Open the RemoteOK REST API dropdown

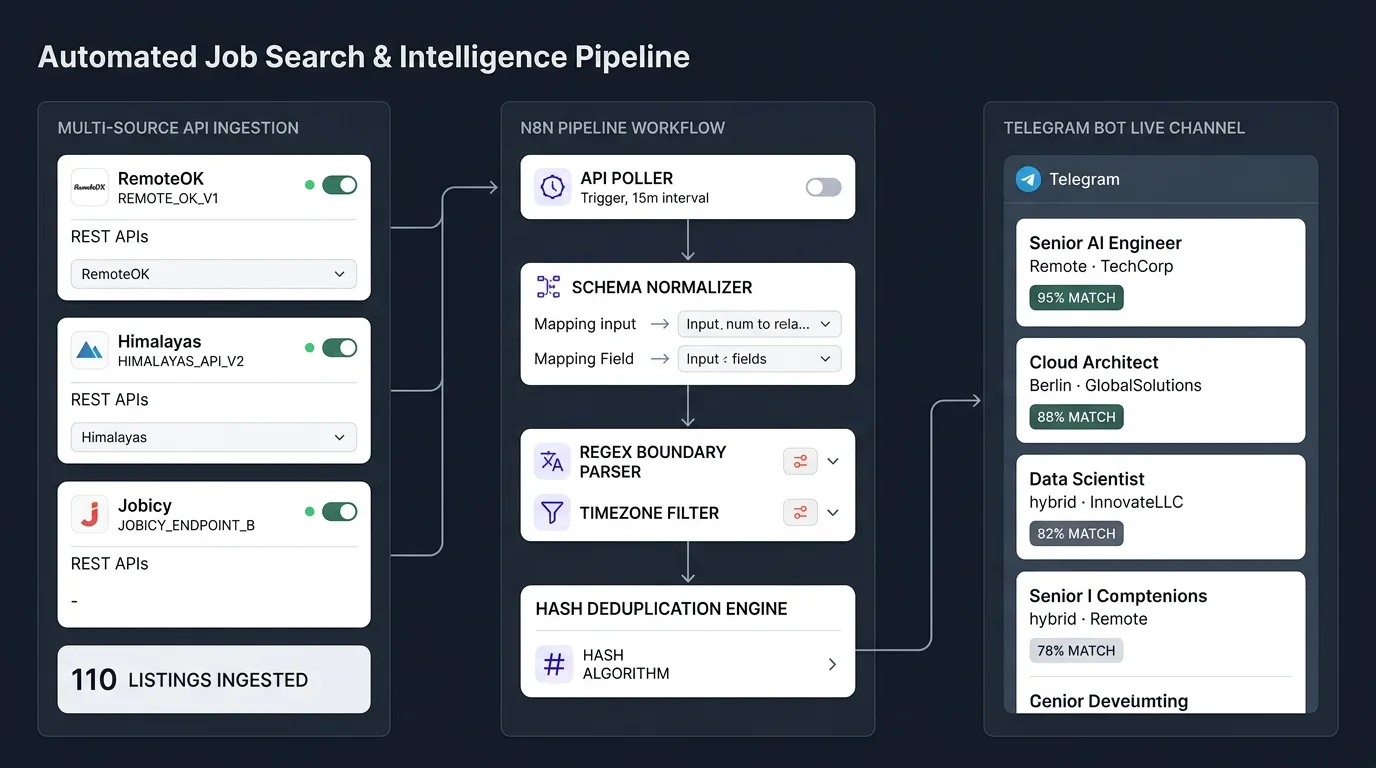[214, 274]
